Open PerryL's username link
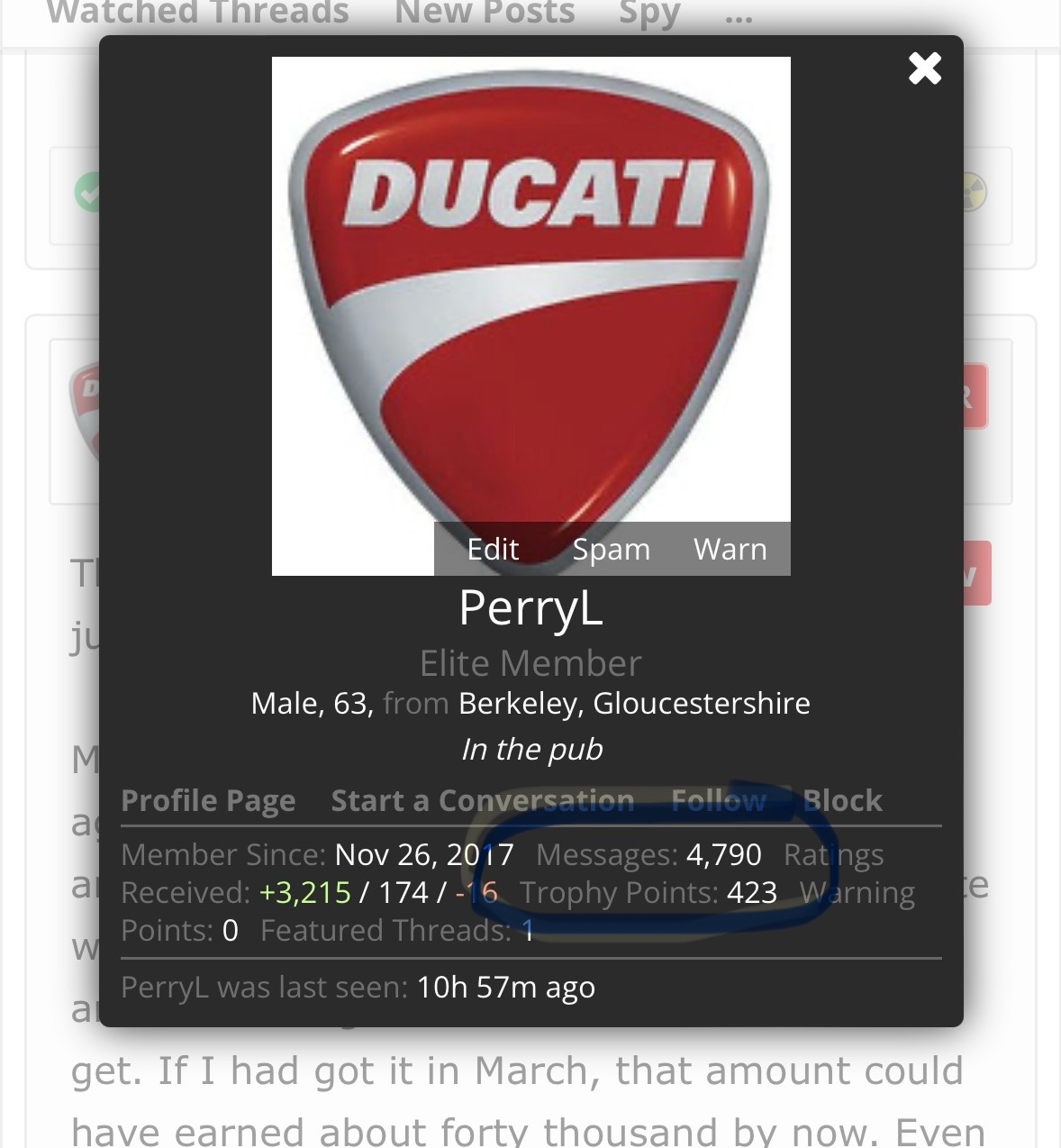Viewport: 1061px width, 1148px height. [x=530, y=607]
